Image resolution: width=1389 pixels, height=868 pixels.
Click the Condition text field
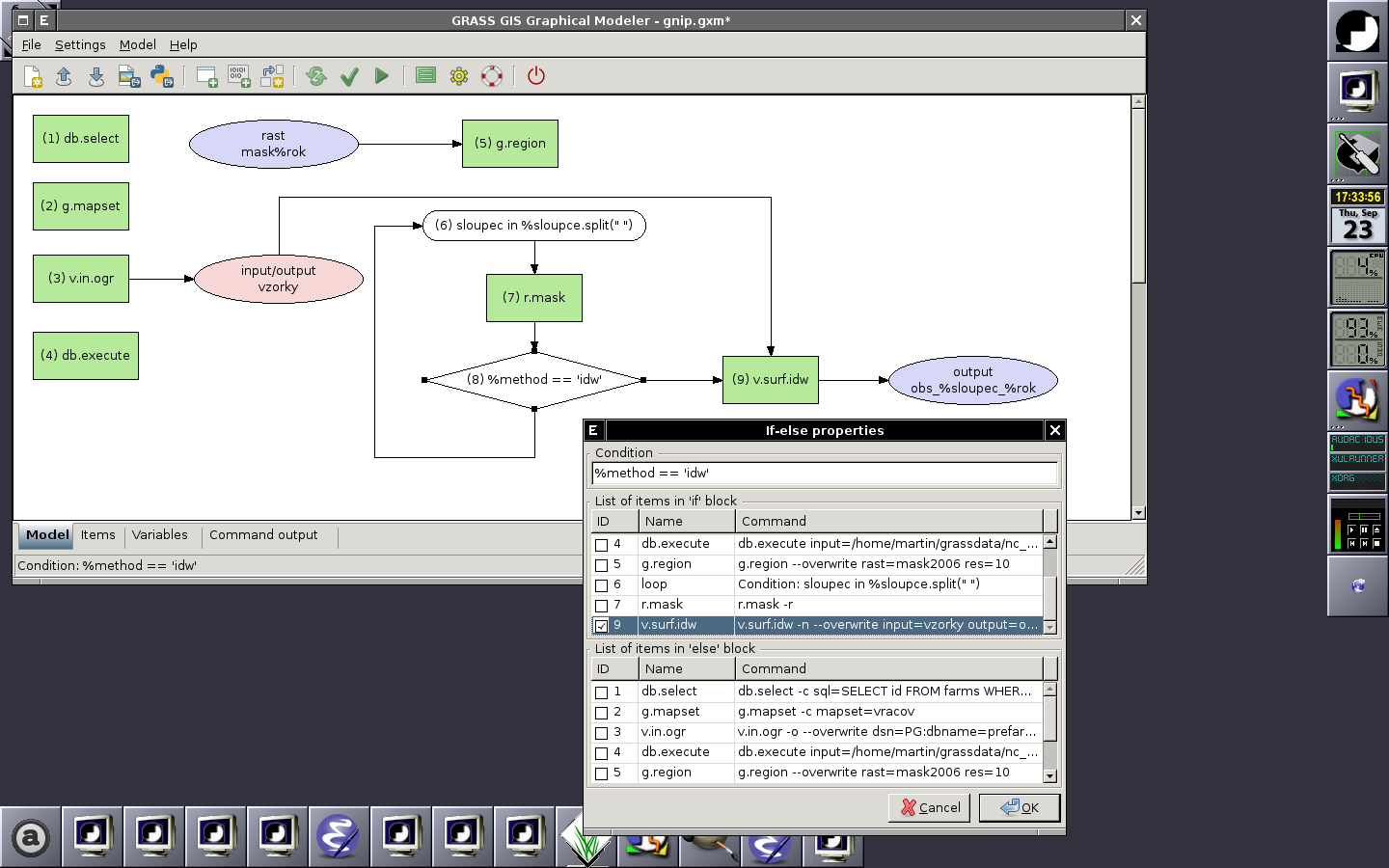coord(824,474)
